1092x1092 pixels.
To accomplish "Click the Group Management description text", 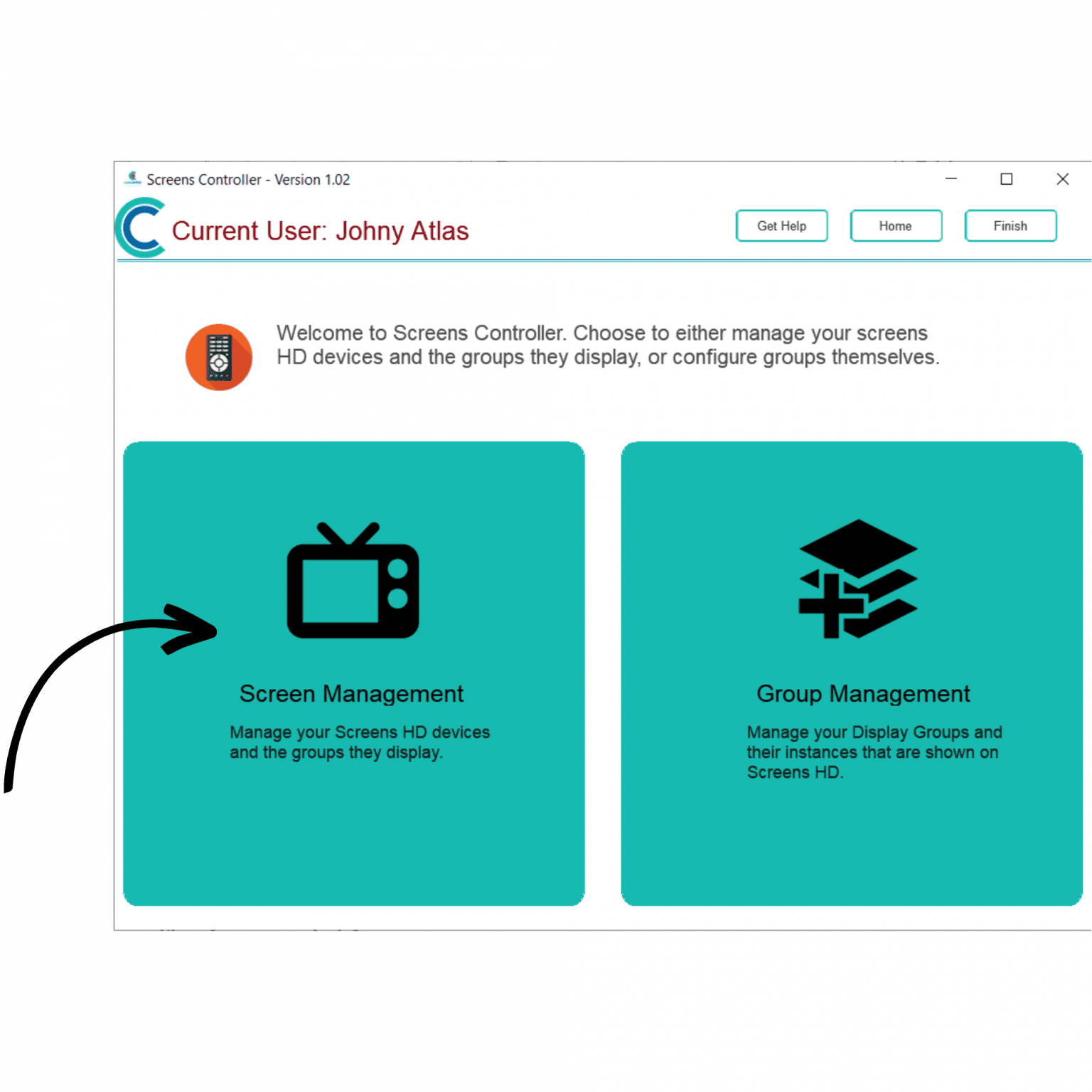I will 873,751.
